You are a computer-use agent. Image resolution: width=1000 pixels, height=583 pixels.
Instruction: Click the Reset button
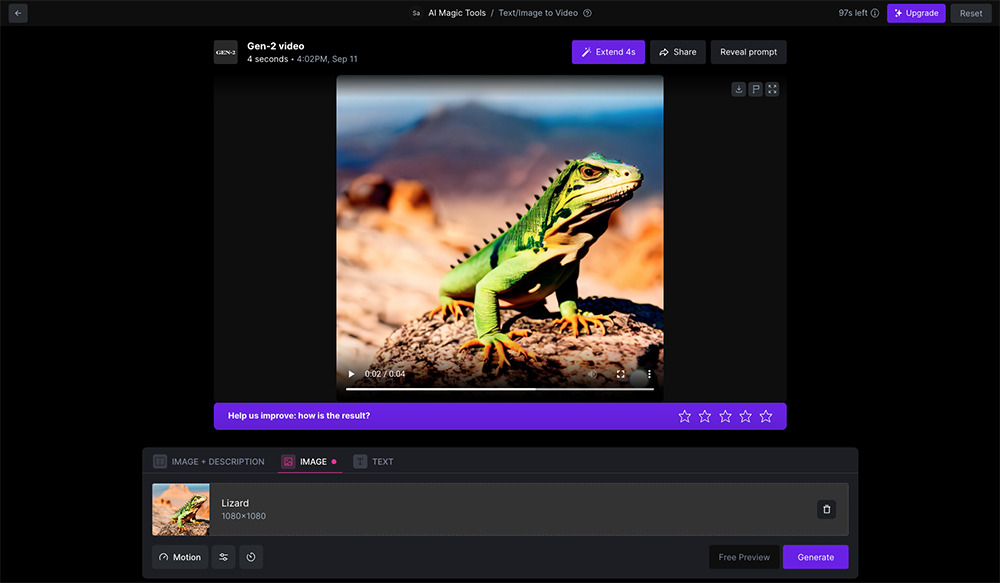point(971,13)
